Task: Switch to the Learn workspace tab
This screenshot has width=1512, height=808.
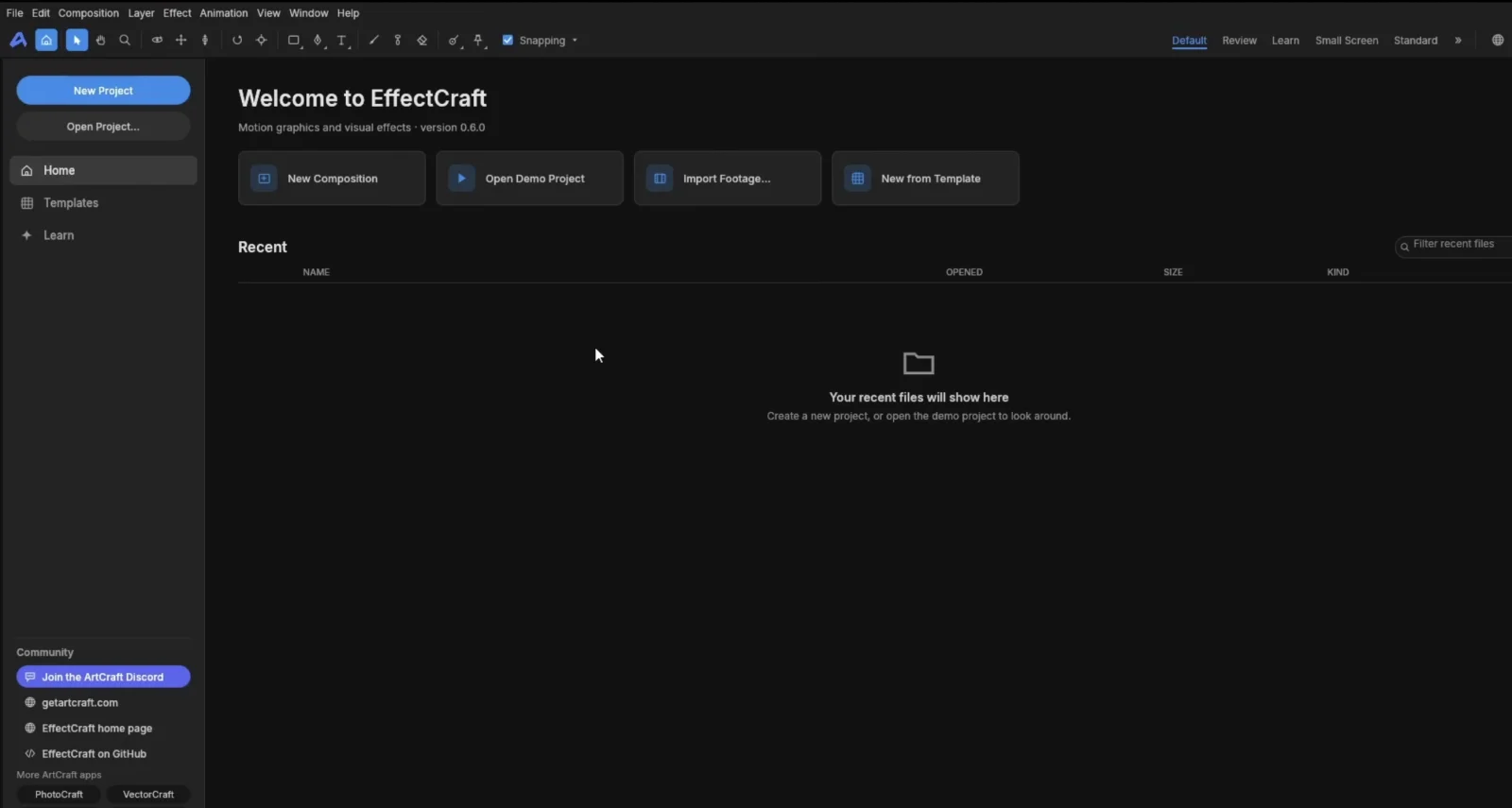Action: pos(1285,41)
